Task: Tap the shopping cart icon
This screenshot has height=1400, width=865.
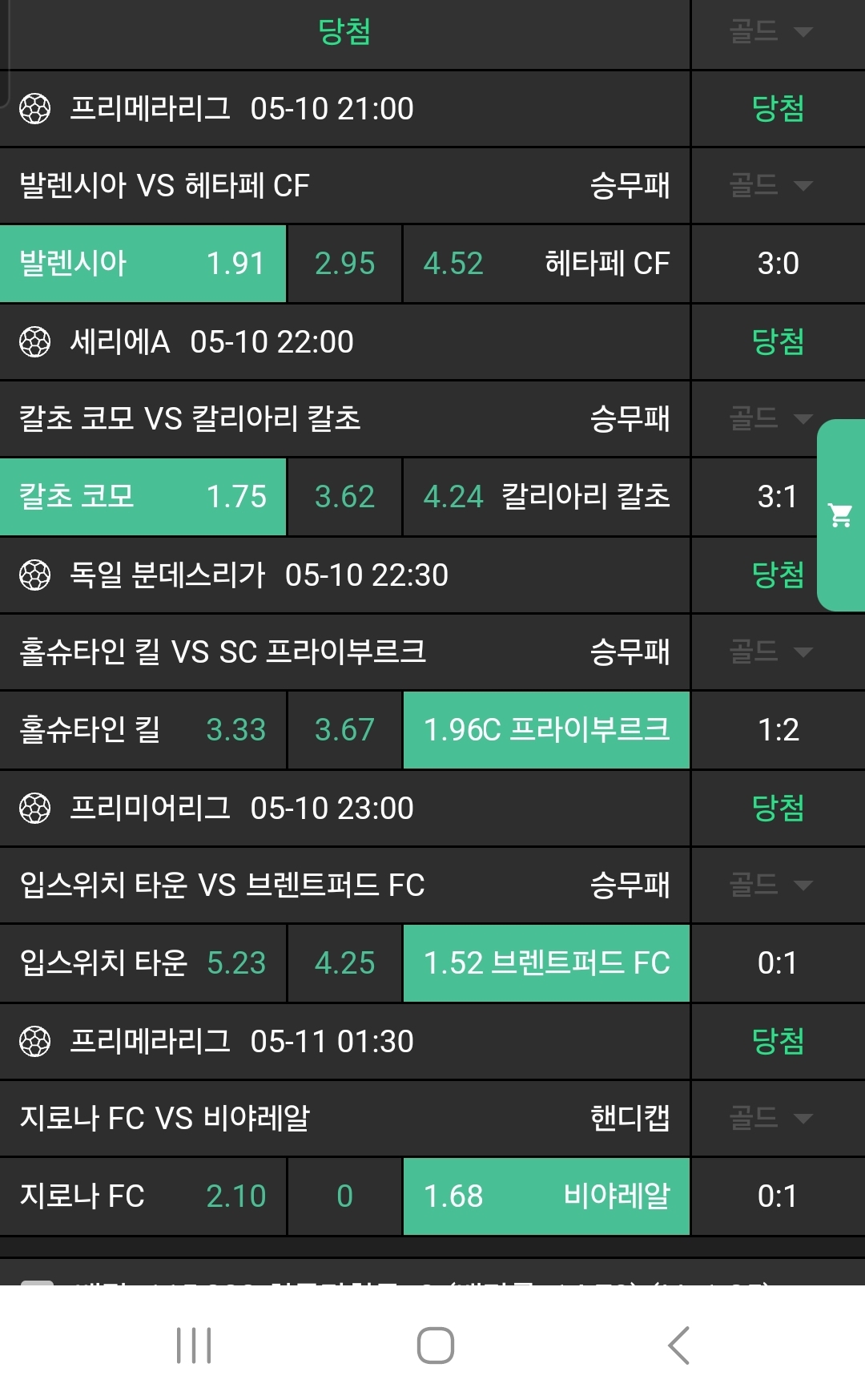Action: pos(840,515)
